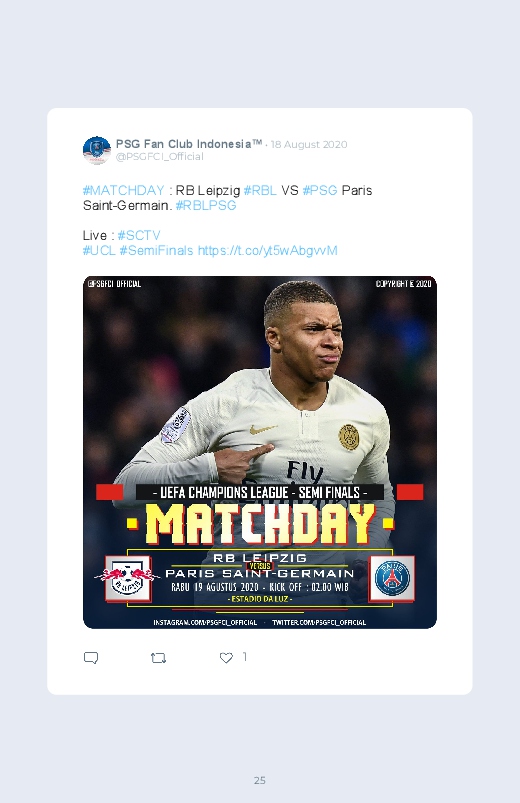
Task: Open the #SemiFinals hashtag
Action: tap(156, 250)
